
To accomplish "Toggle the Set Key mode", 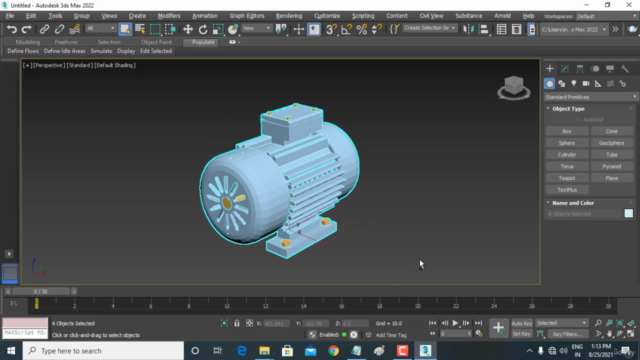I will [x=522, y=334].
